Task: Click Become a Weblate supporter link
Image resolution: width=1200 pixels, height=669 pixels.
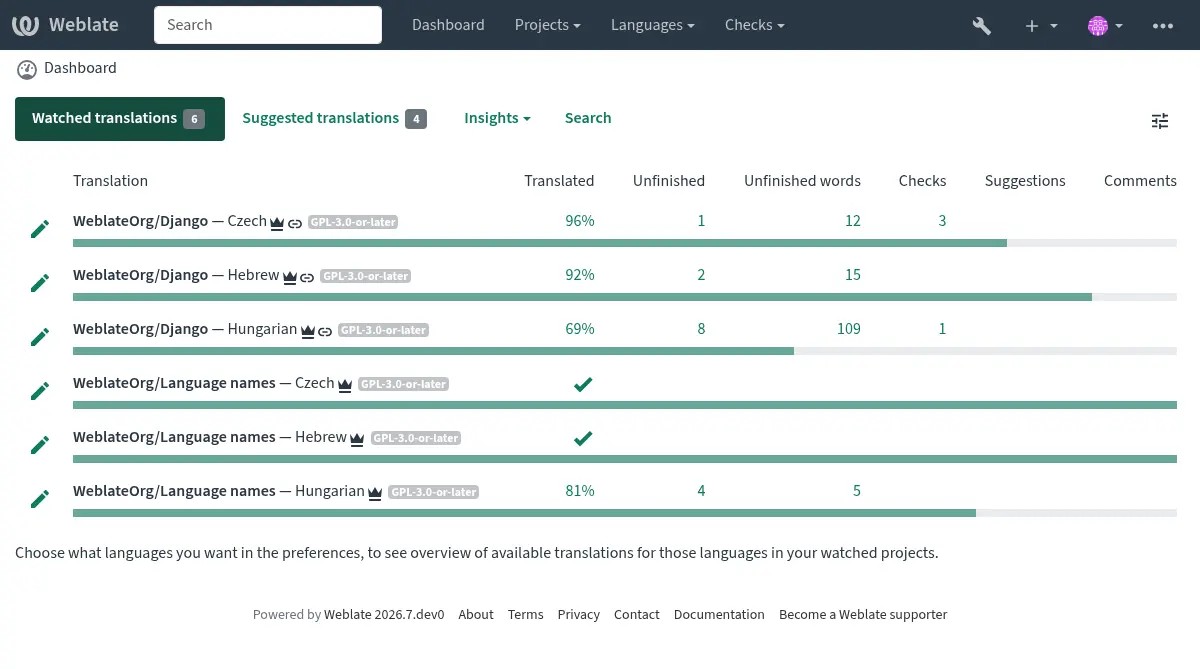Action: click(x=863, y=615)
